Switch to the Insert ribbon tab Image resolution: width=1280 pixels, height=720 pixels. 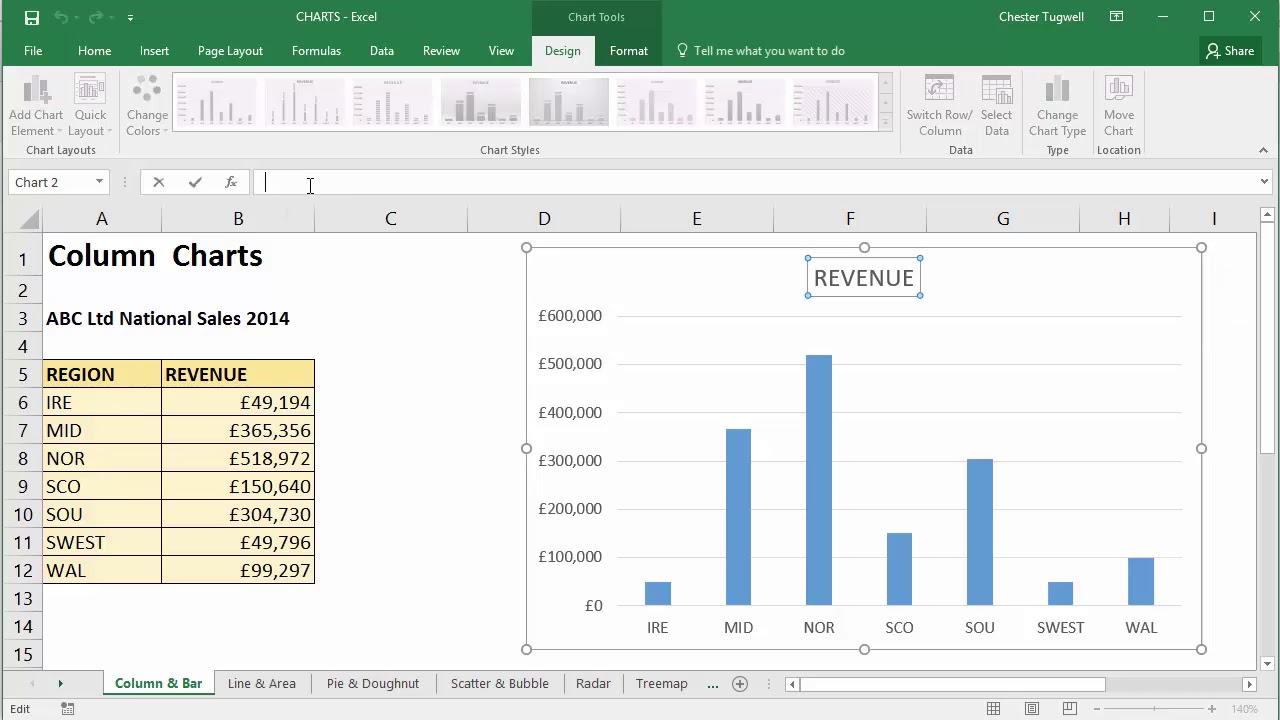coord(154,51)
